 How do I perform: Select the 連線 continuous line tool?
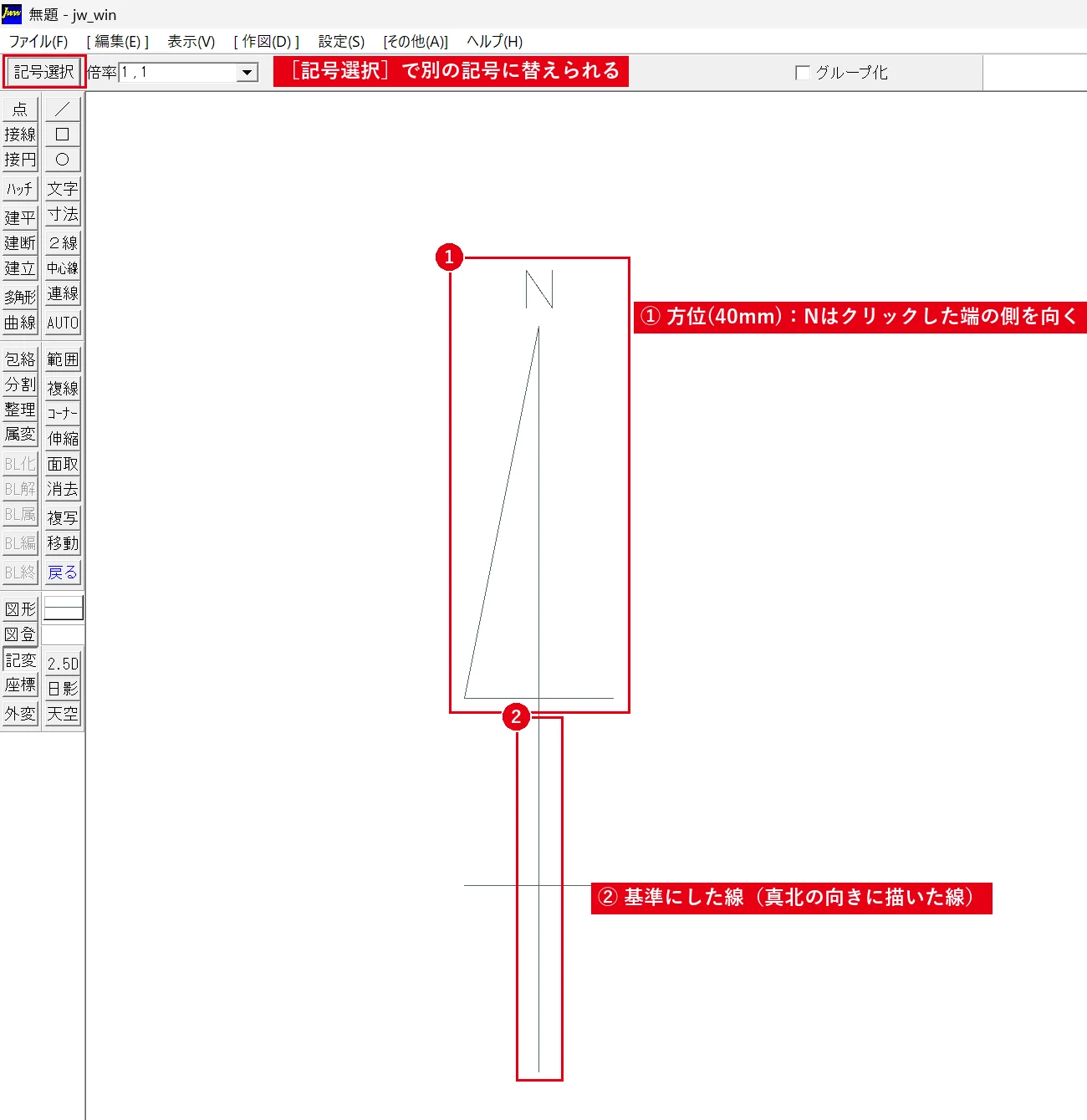(x=63, y=293)
